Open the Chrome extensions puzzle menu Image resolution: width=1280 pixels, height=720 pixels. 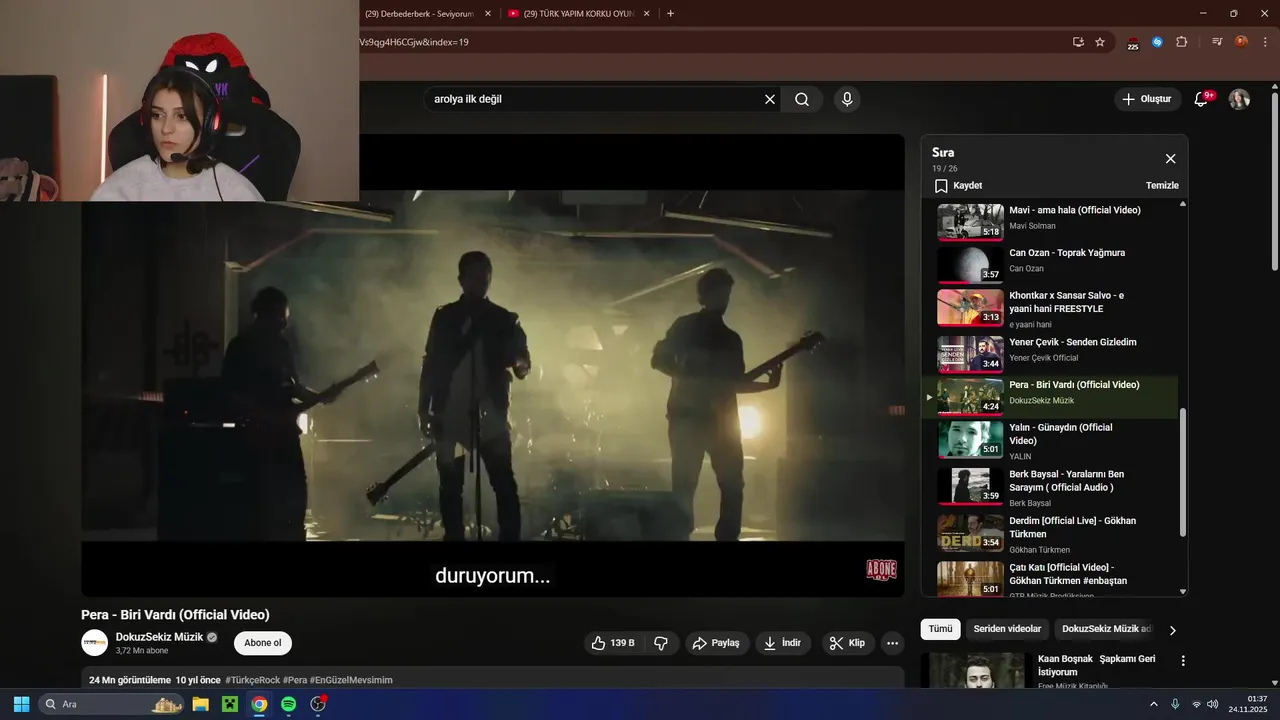coord(1182,42)
